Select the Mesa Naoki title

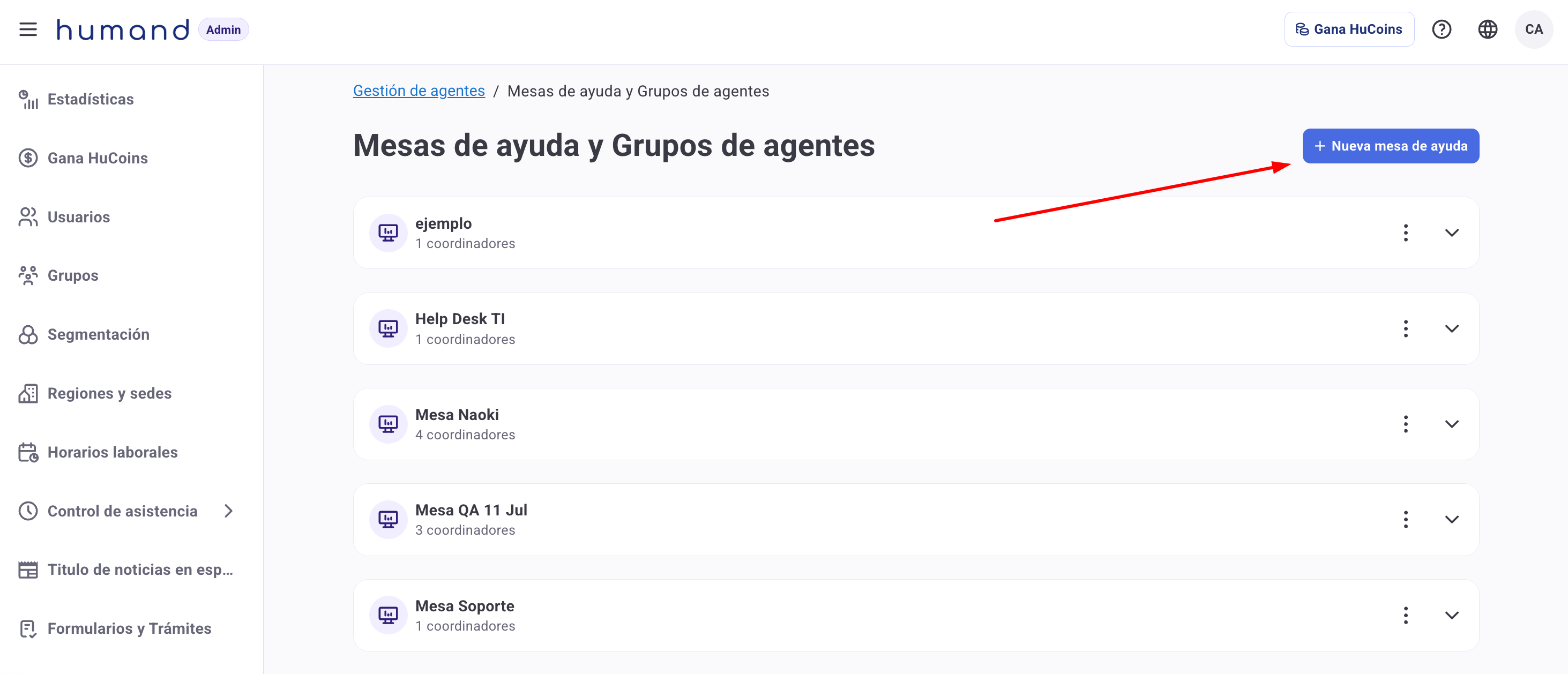(x=457, y=415)
